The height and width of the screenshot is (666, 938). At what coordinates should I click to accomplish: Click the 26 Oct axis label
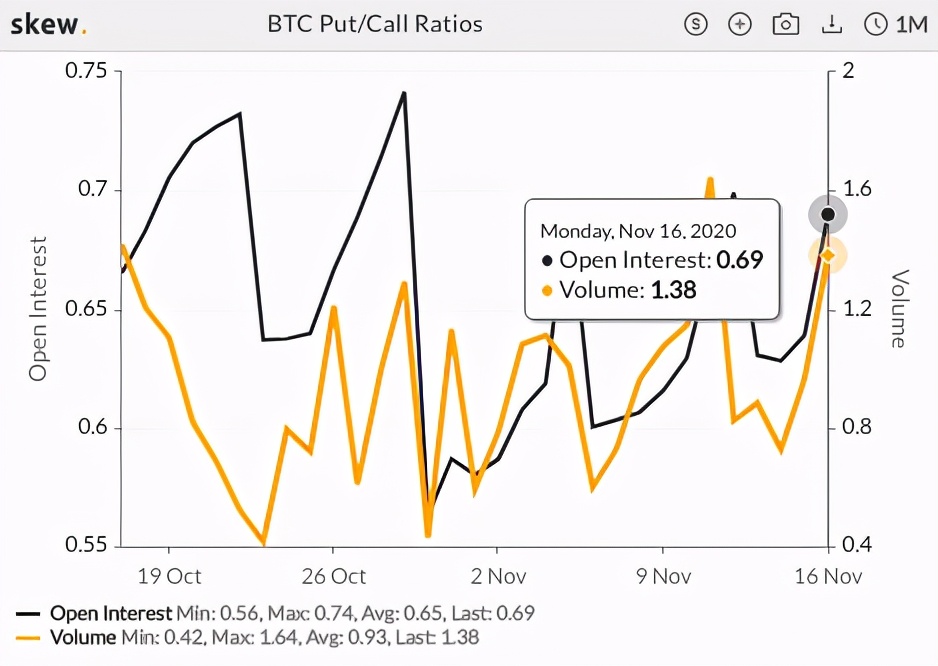pos(333,576)
